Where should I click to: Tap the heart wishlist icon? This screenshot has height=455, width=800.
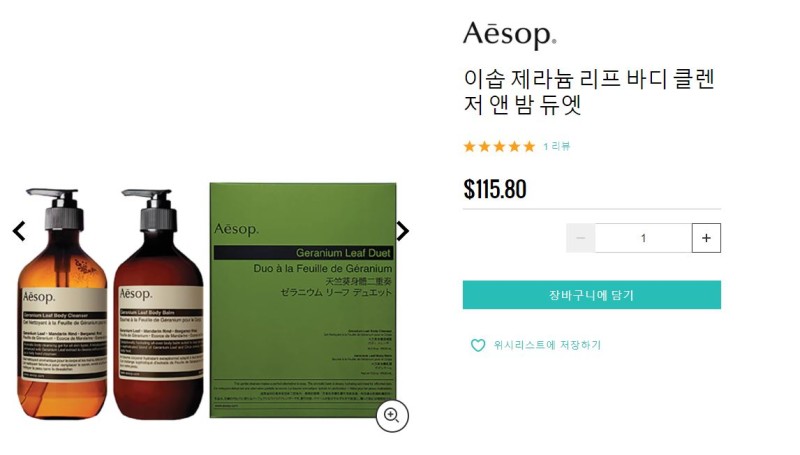[478, 345]
